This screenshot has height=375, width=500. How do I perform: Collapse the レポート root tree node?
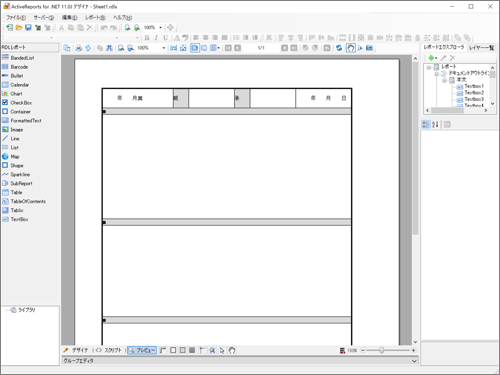(429, 67)
